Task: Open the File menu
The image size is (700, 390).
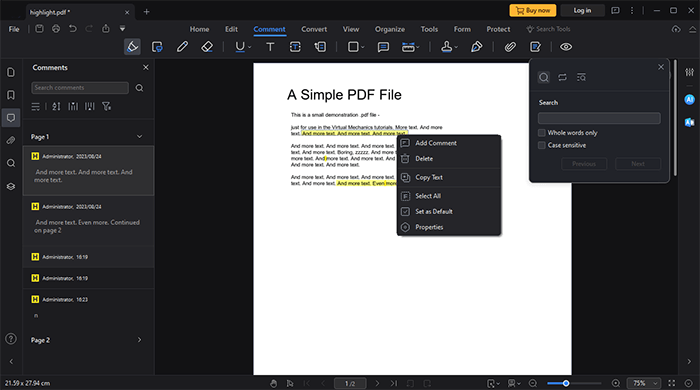Action: pyautogui.click(x=14, y=29)
